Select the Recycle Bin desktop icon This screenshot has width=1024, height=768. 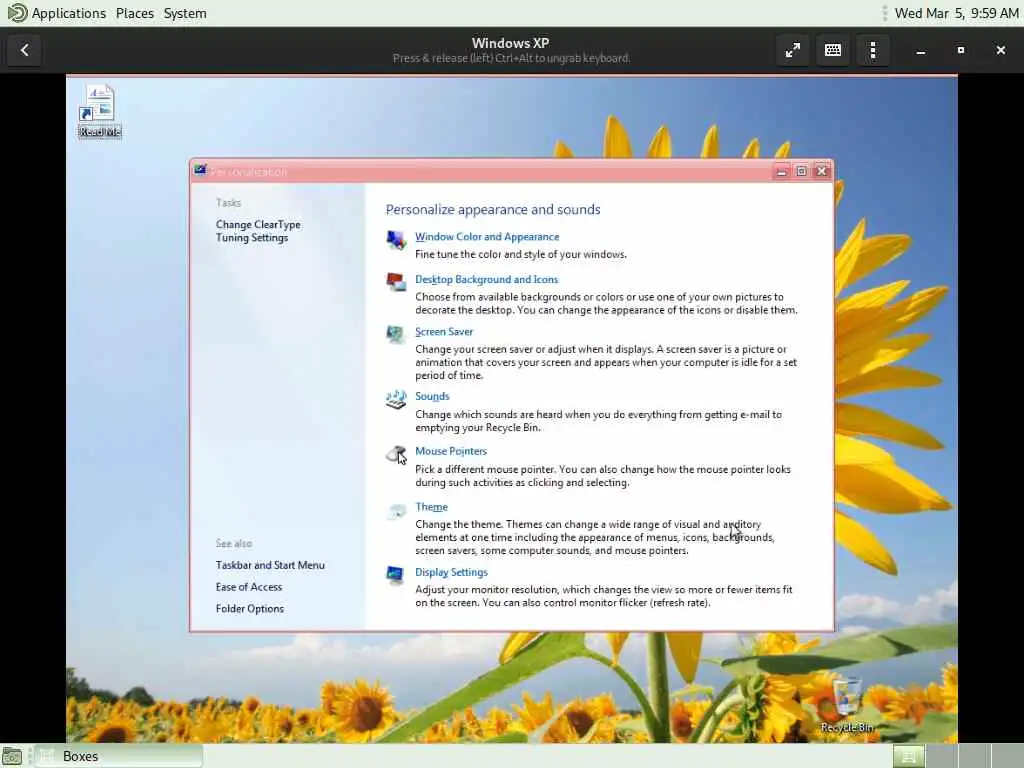847,705
